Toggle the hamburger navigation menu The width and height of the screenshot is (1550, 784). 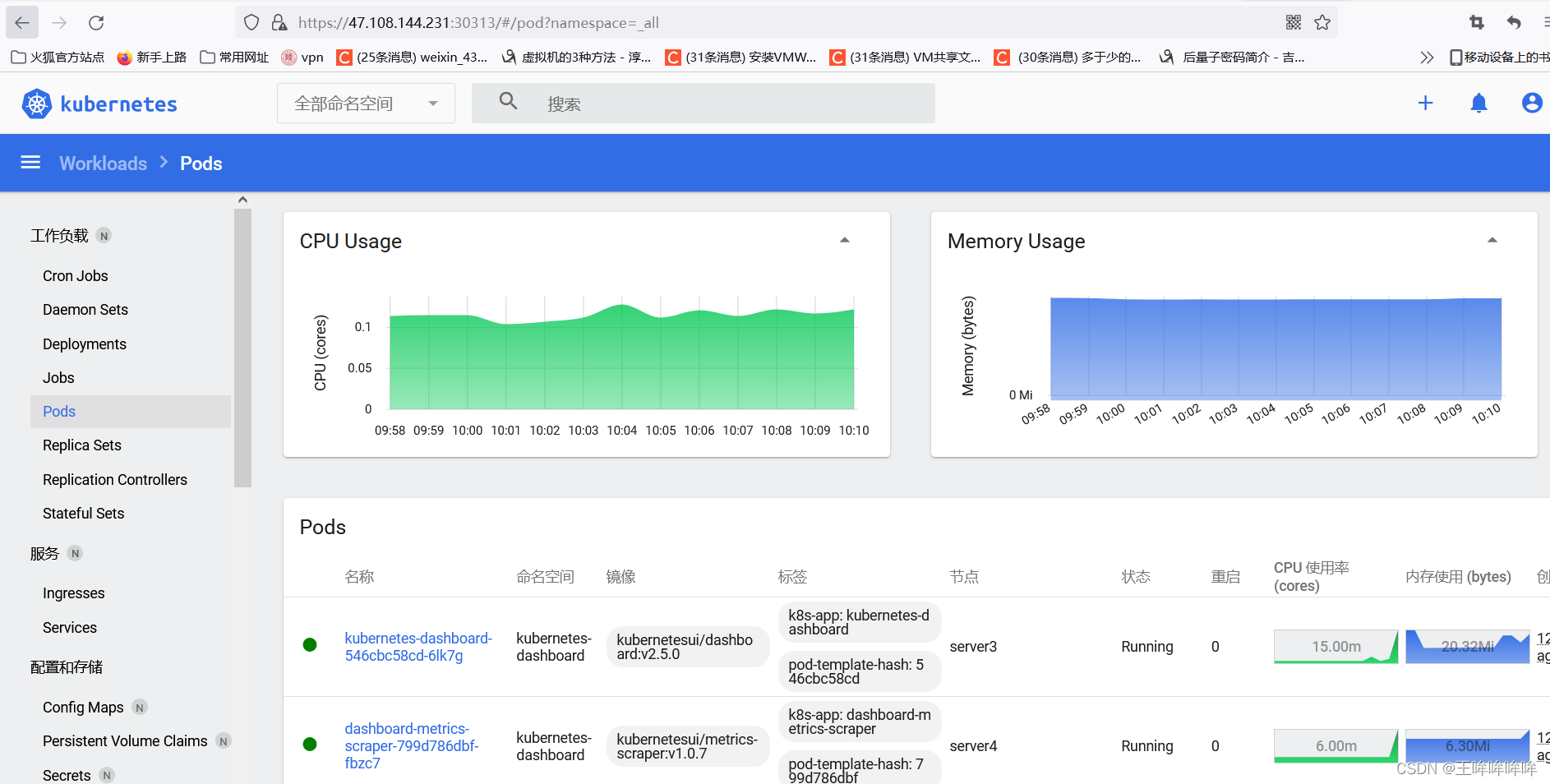point(30,163)
